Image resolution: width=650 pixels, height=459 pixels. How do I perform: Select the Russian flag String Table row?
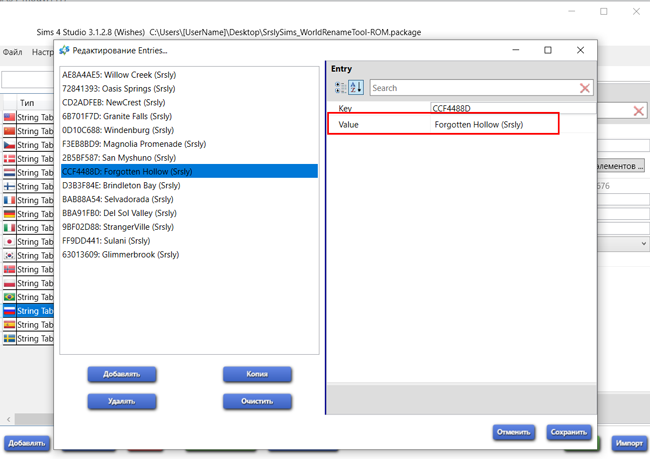coord(28,311)
